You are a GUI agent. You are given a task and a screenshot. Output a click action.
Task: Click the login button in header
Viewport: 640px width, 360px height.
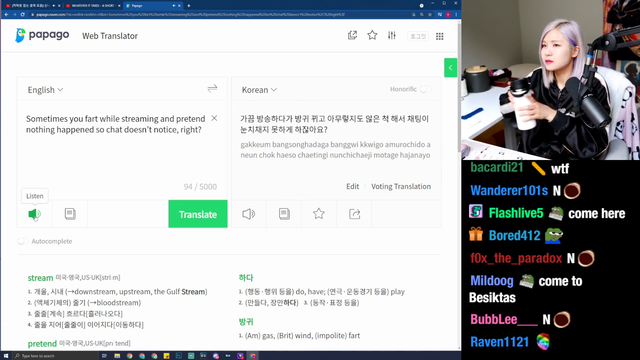(418, 36)
